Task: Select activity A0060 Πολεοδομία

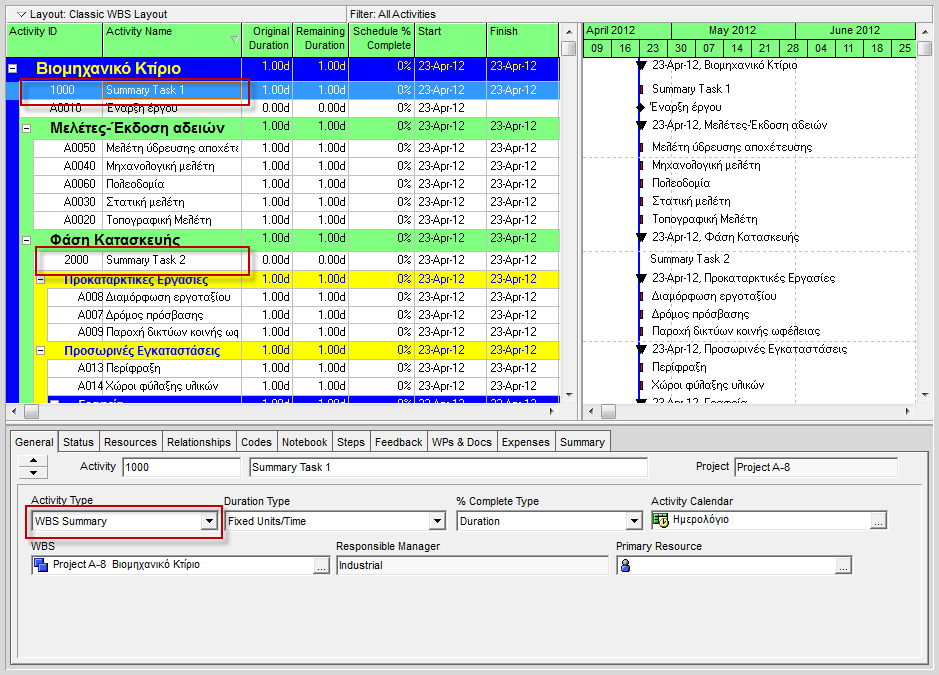Action: tap(296, 184)
